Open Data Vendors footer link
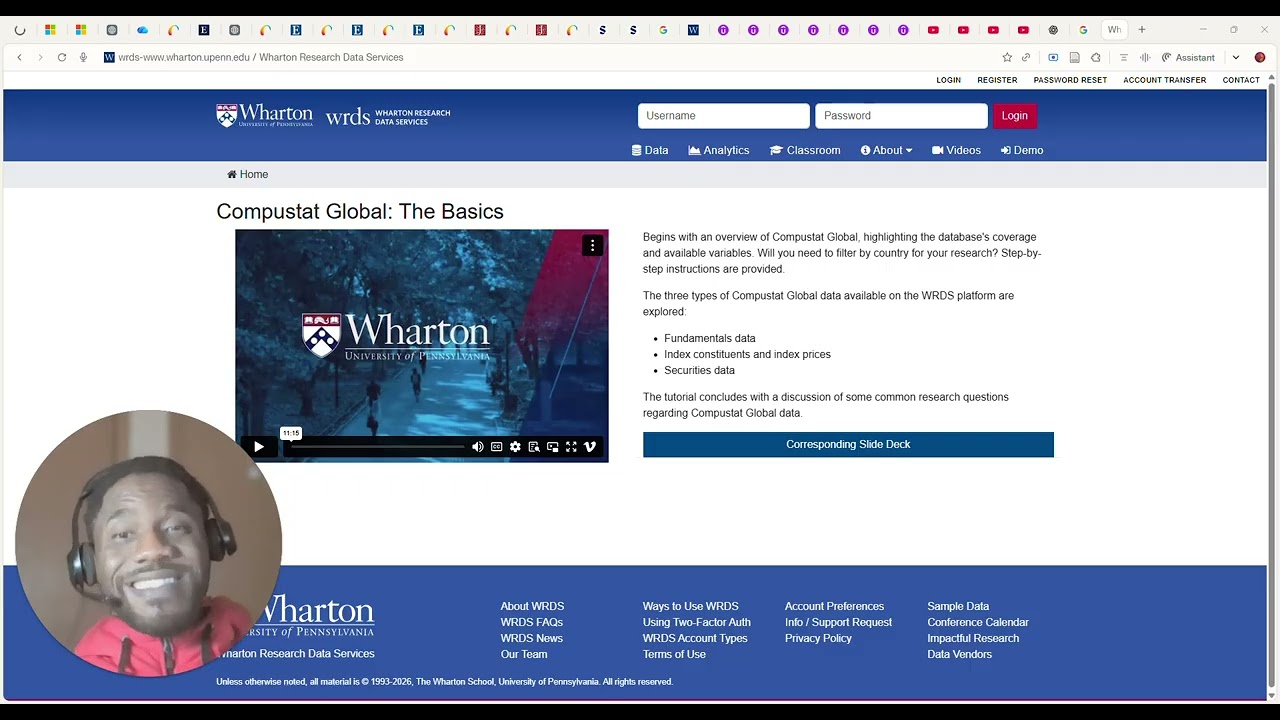 [959, 654]
